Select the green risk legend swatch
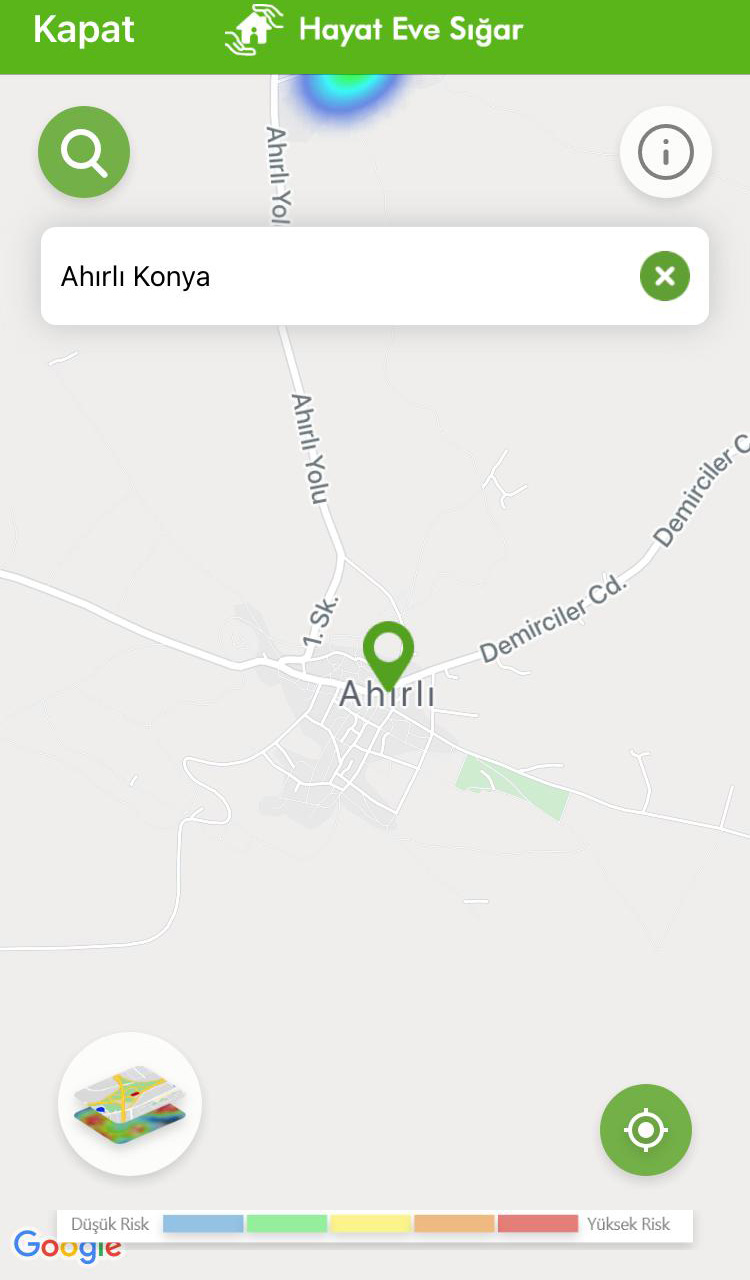 [287, 1223]
